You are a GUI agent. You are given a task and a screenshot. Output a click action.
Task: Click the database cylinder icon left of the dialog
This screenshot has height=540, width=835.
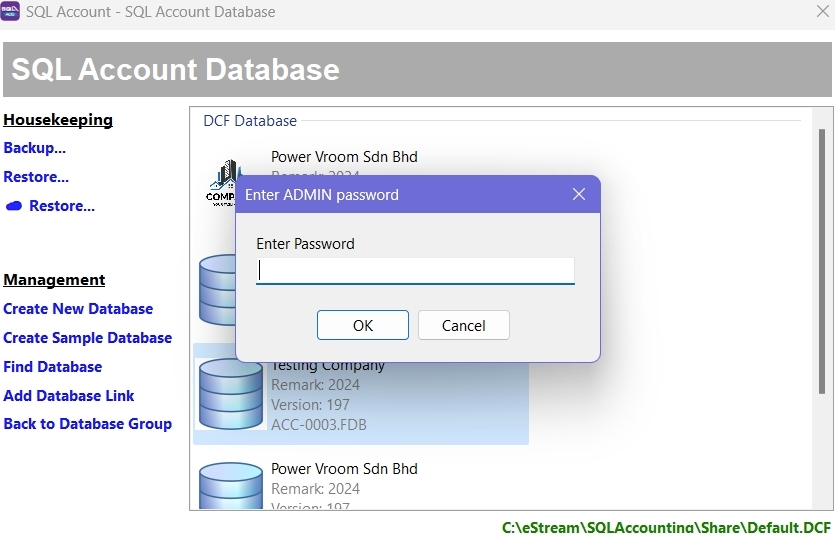click(215, 289)
